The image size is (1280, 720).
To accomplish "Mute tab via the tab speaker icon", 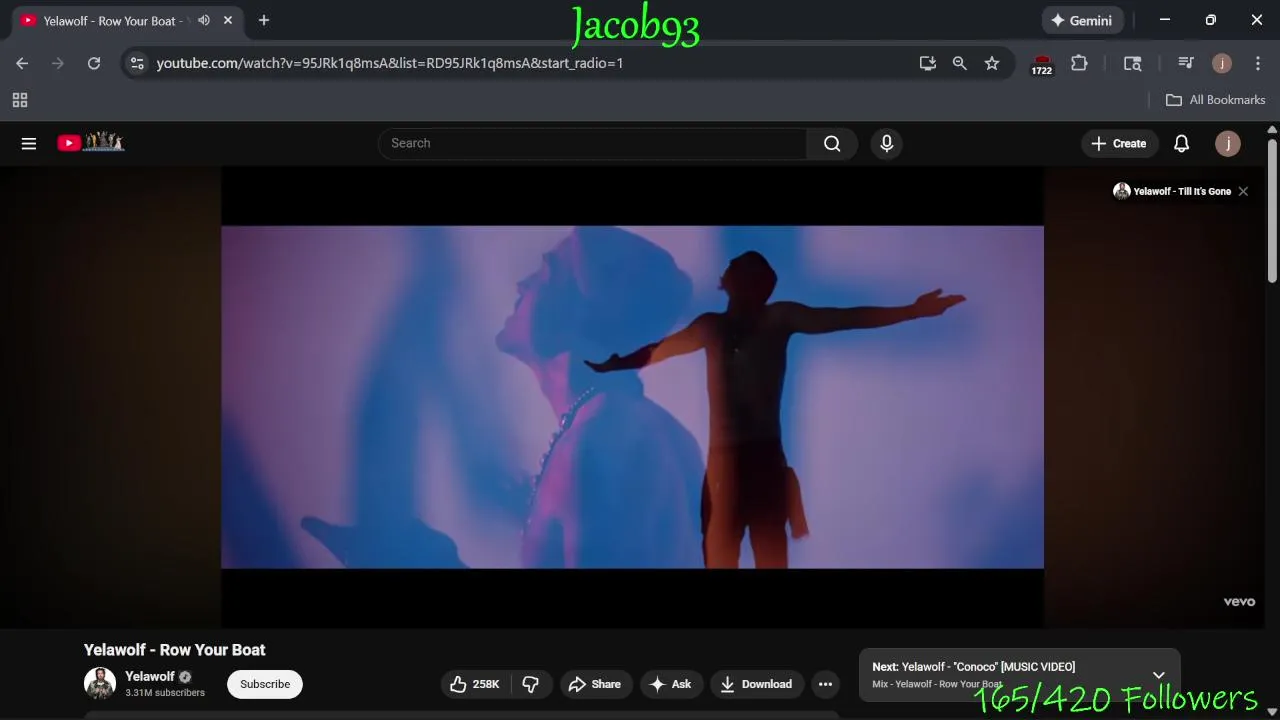I will pyautogui.click(x=204, y=20).
